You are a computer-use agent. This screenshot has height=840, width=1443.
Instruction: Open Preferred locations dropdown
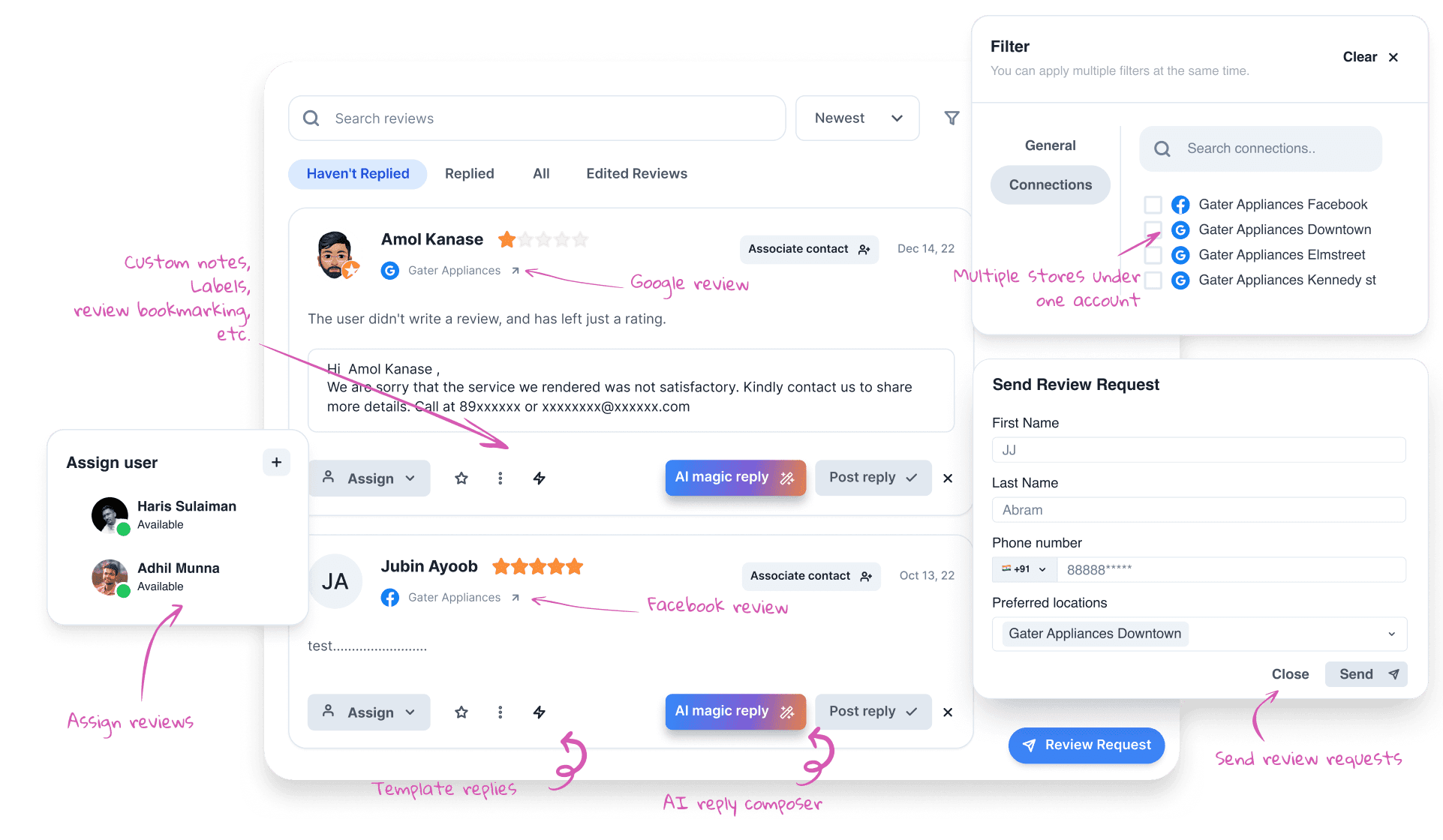coord(1199,634)
